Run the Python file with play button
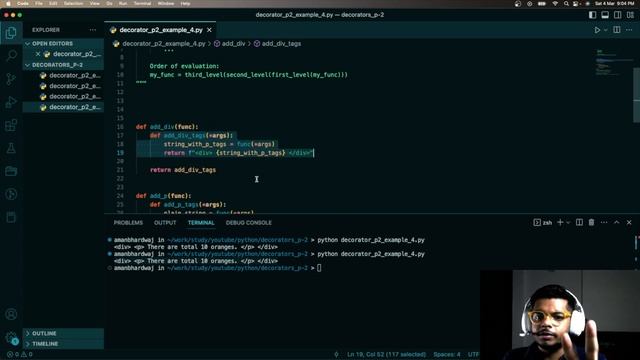 pyautogui.click(x=597, y=30)
